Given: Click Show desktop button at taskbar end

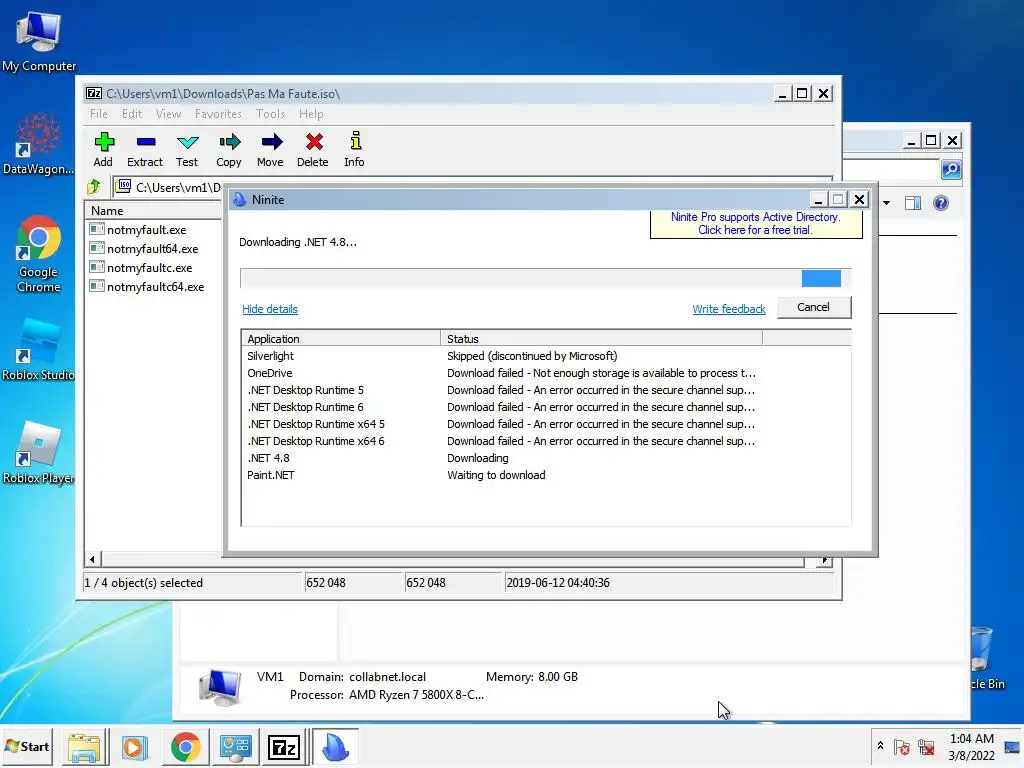Looking at the screenshot, I should click(1012, 747).
